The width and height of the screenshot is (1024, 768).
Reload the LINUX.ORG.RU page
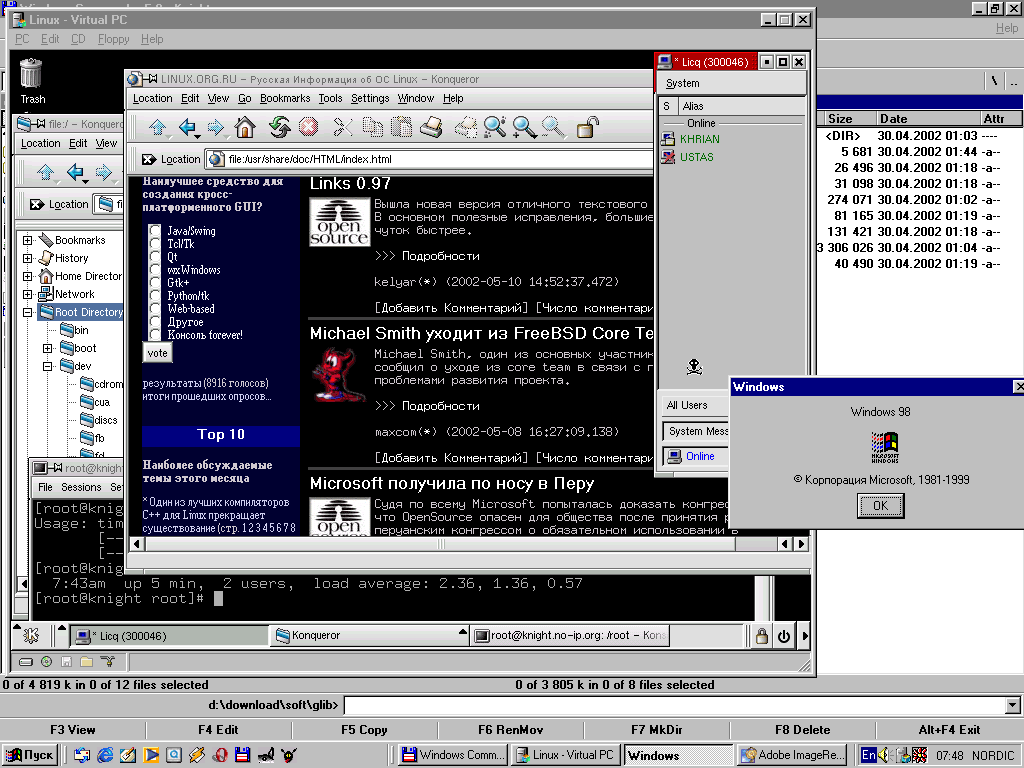pos(280,127)
